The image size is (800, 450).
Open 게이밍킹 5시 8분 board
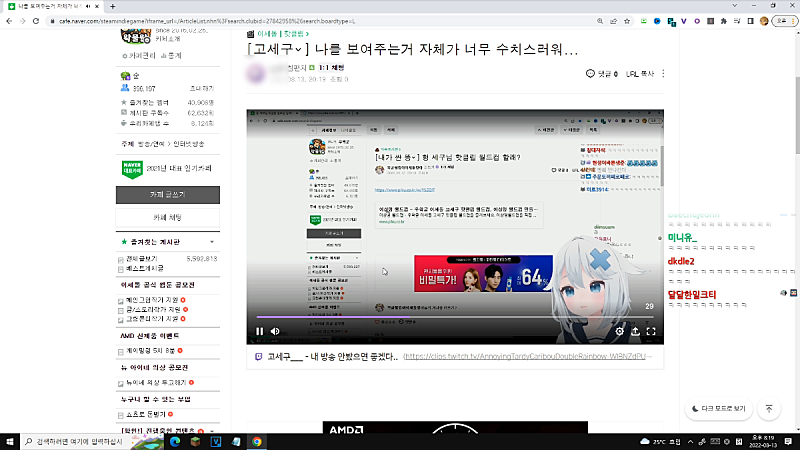tap(151, 351)
